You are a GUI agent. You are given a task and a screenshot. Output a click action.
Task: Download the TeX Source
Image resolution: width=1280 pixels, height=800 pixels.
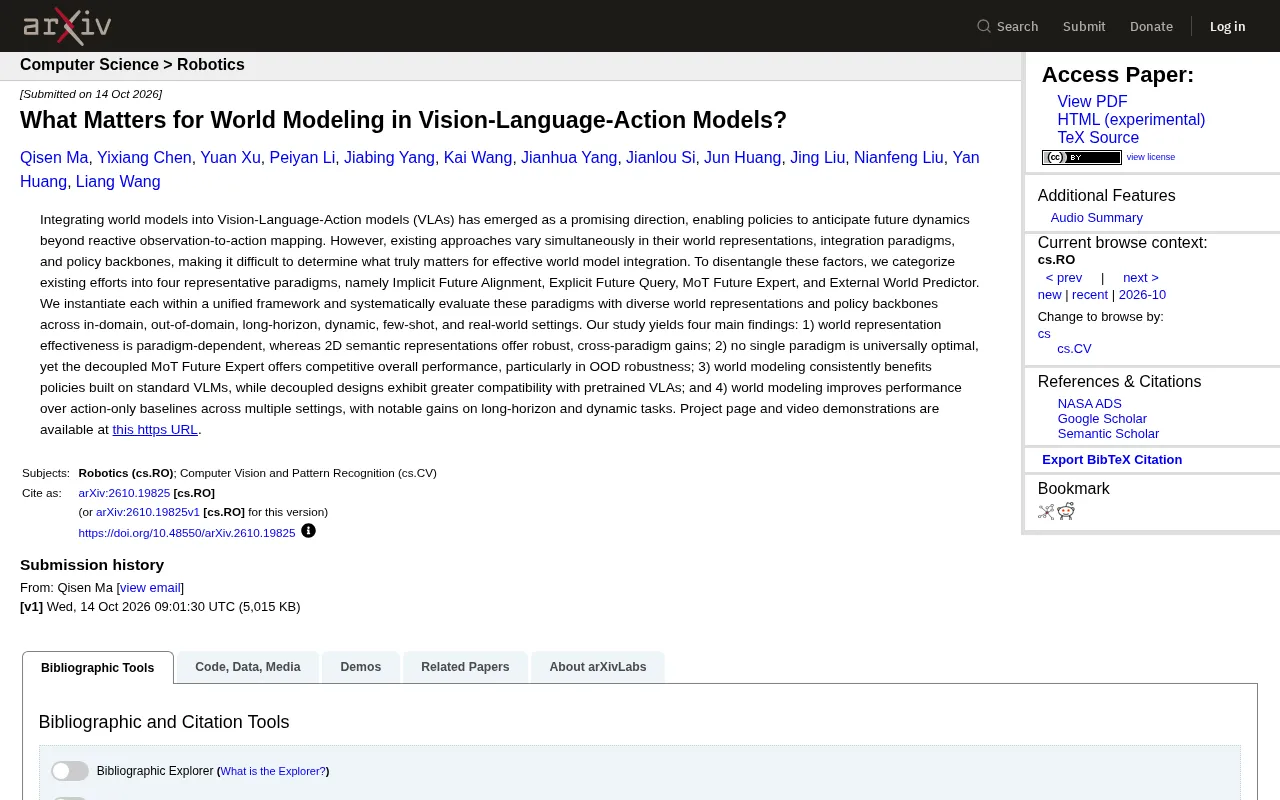coord(1098,138)
